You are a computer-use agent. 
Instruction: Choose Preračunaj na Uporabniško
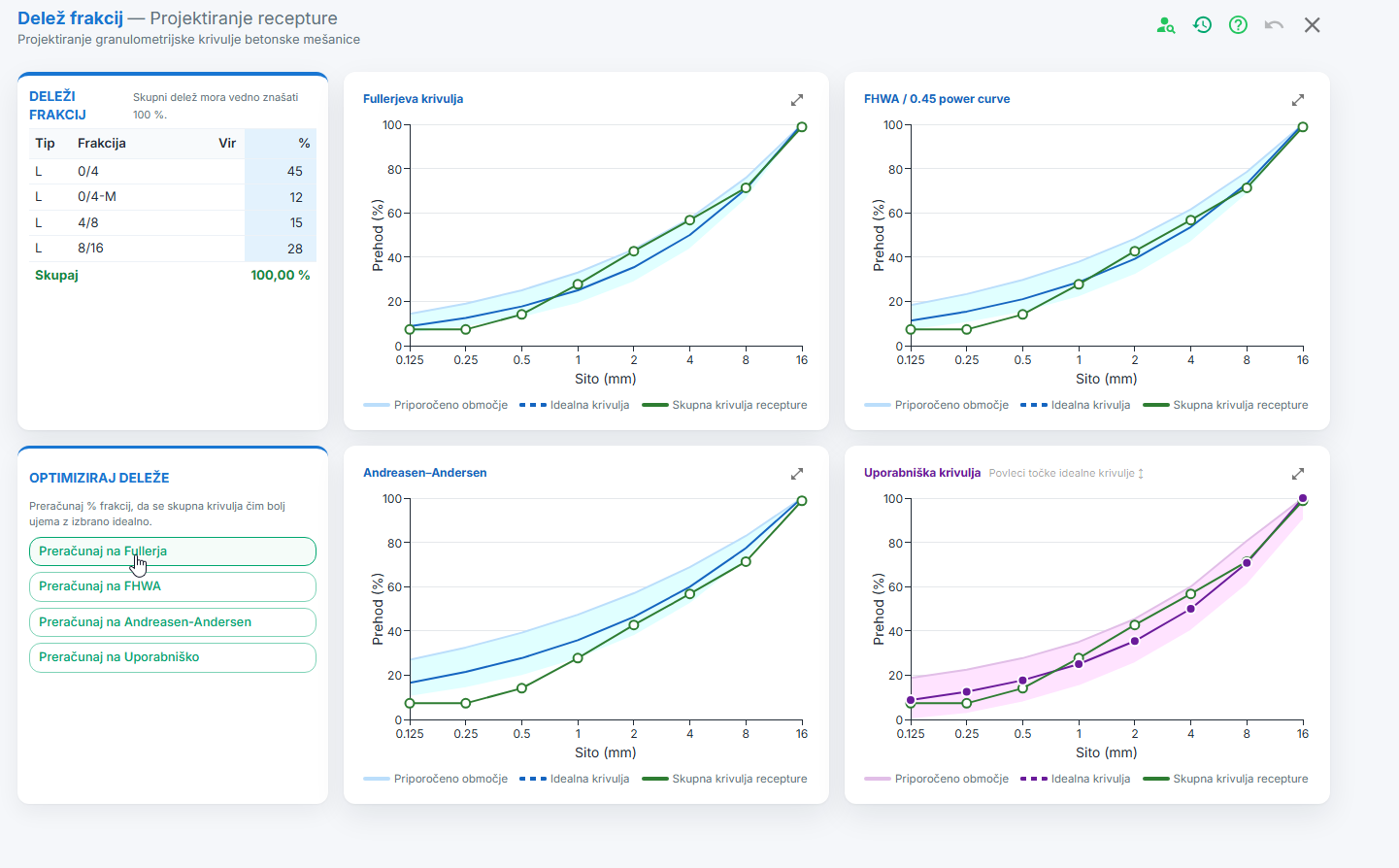click(173, 657)
